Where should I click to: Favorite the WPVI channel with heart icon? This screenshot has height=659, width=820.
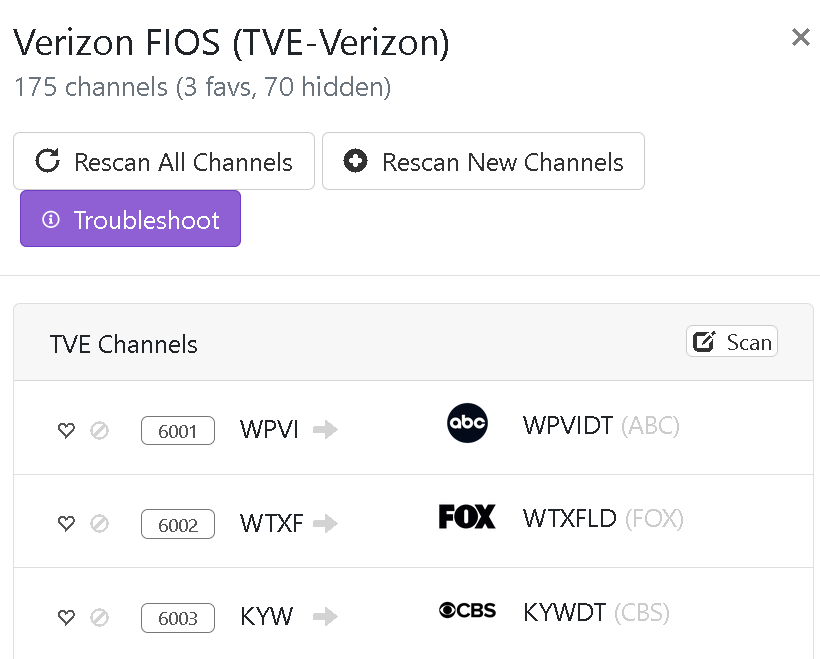pos(66,431)
